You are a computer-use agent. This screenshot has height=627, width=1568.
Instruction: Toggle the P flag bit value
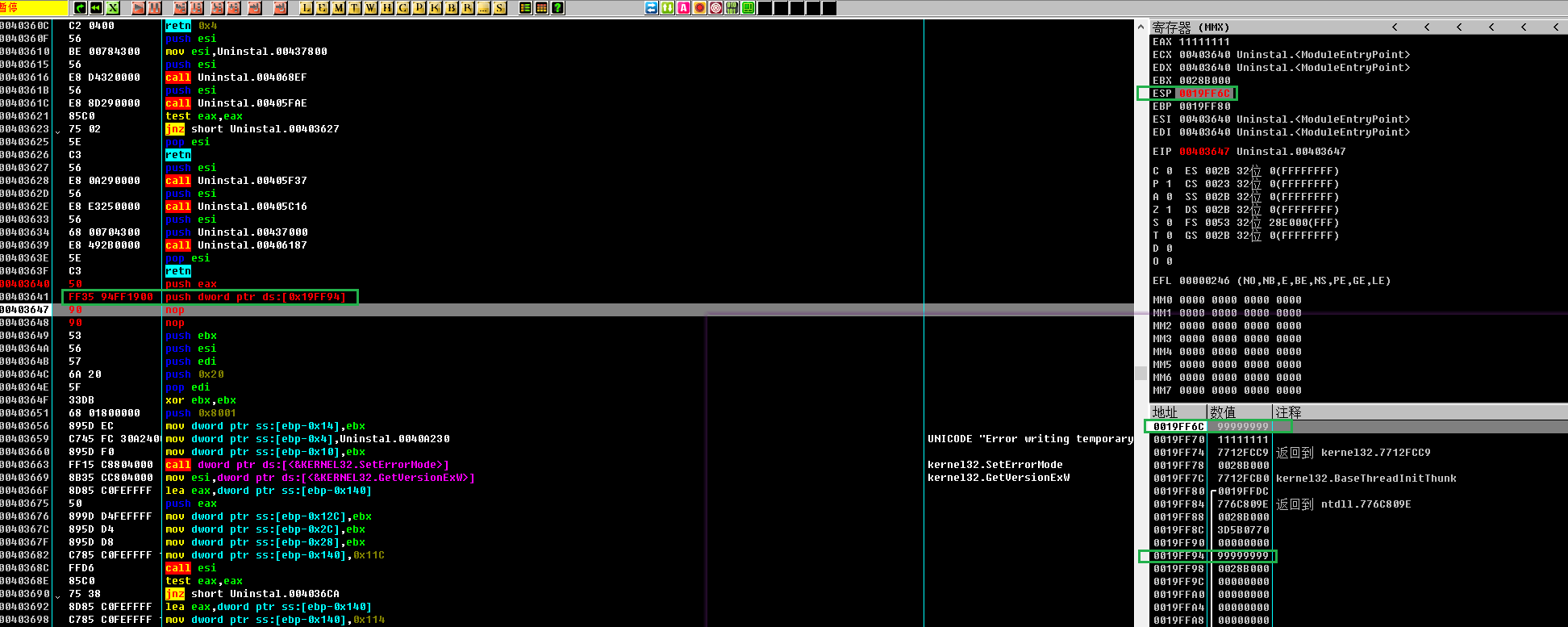coord(1170,184)
